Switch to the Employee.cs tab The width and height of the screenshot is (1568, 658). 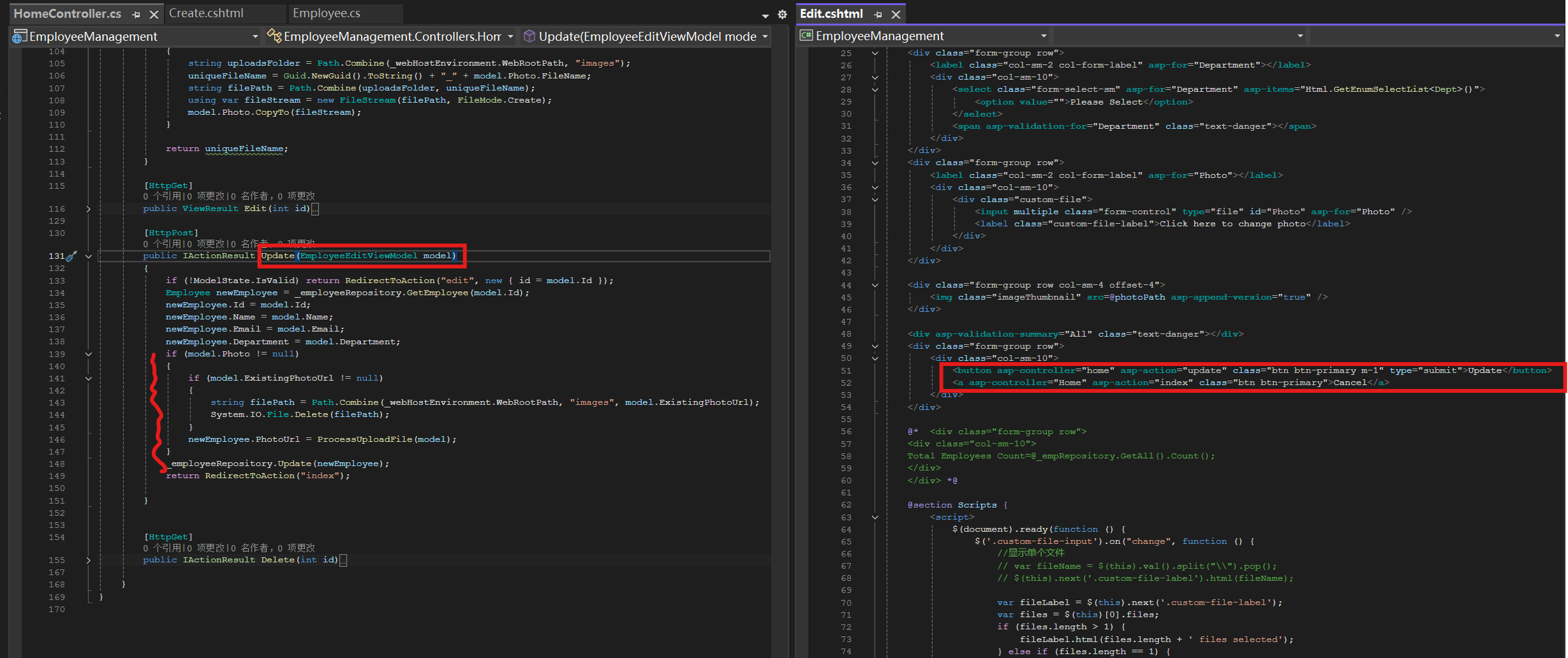[327, 13]
